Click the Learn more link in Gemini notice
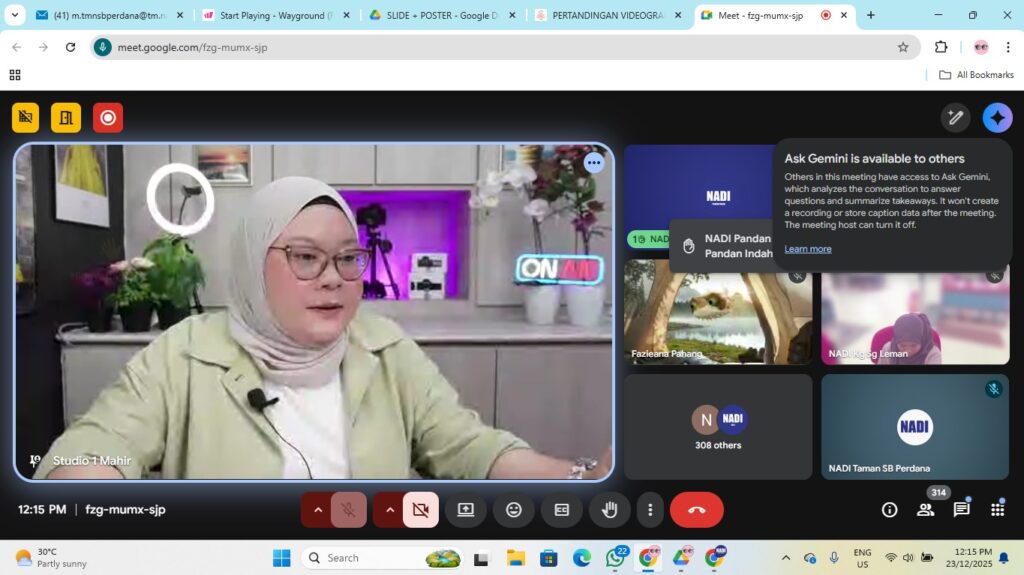Viewport: 1024px width, 575px height. pyautogui.click(x=807, y=249)
